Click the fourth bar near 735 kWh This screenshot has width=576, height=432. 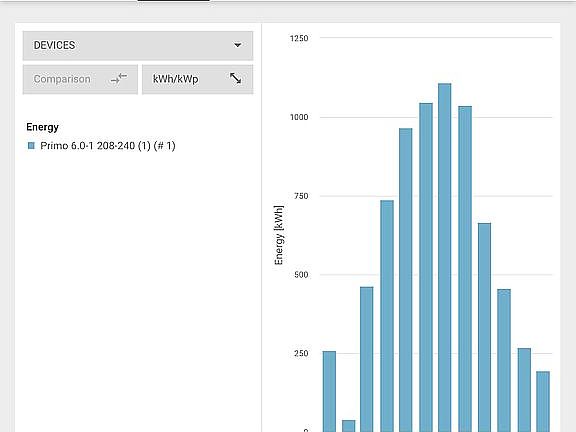387,316
